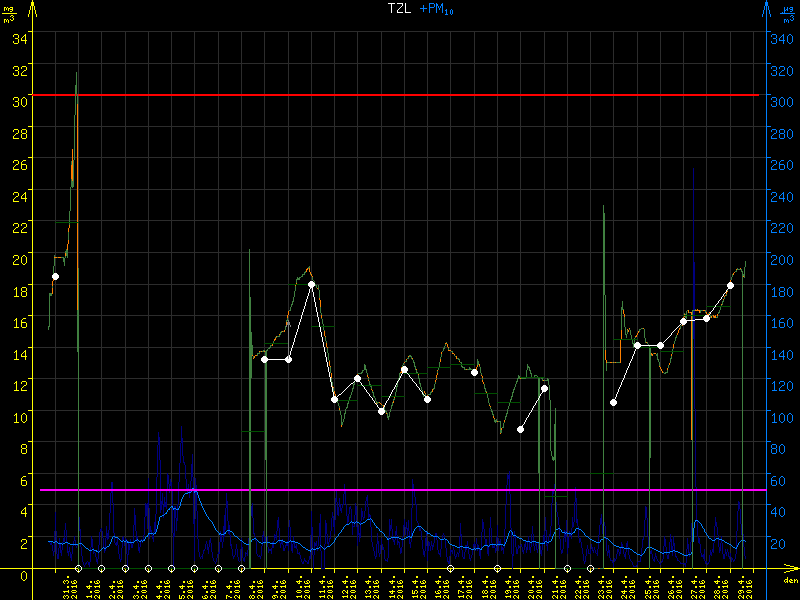The height and width of the screenshot is (600, 800).
Task: Click the last circle marker on the x-axis
Action: (x=590, y=568)
